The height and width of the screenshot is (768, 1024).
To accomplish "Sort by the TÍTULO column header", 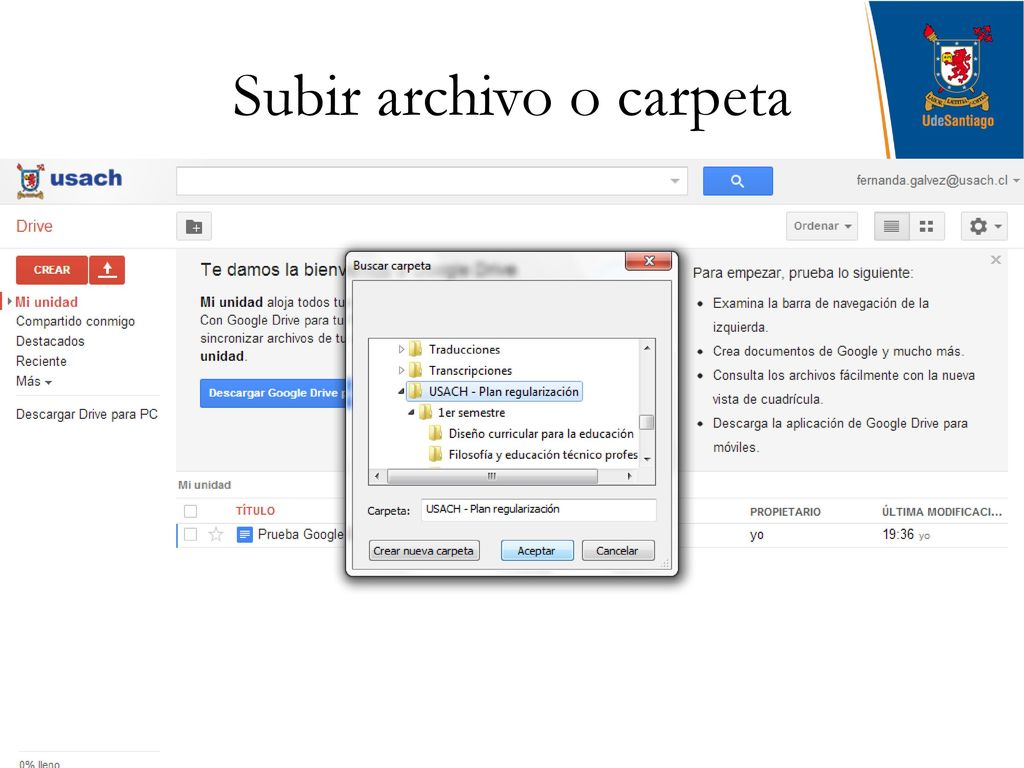I will click(x=255, y=511).
